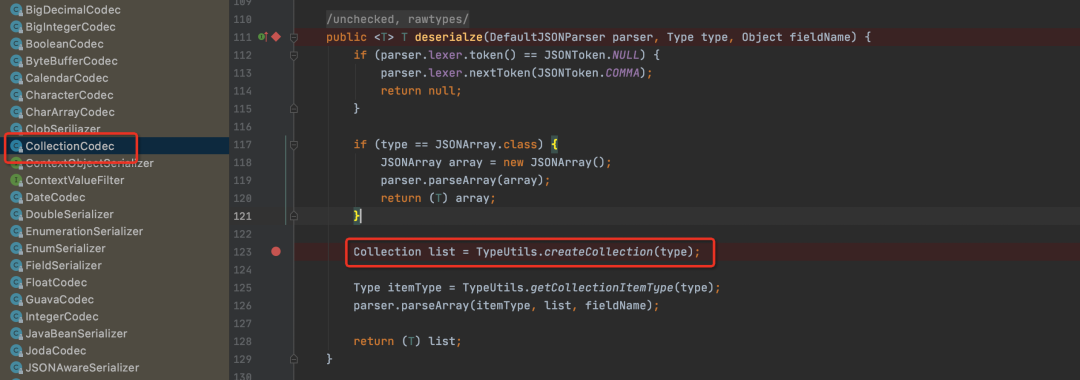Select EnumerationSerializer in the file list

pos(84,231)
